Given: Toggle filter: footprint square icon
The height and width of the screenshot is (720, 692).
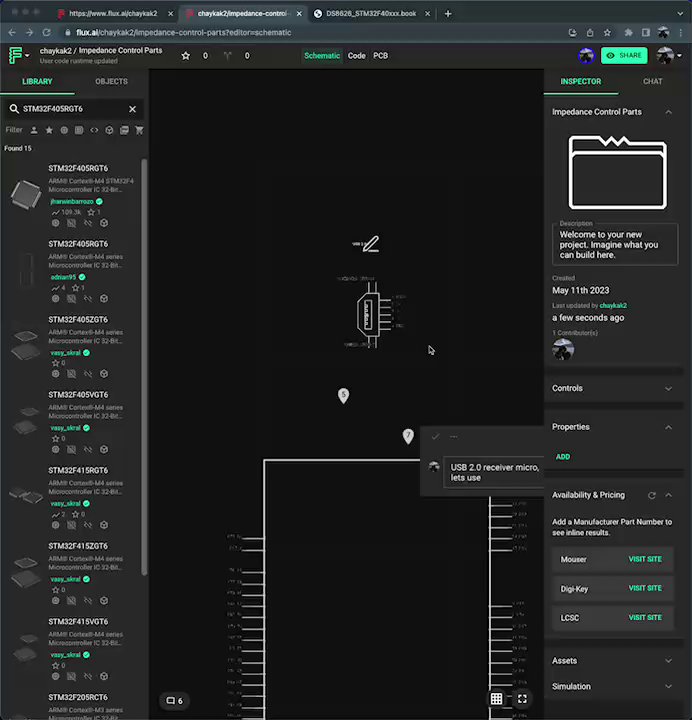Looking at the screenshot, I should click(x=79, y=130).
